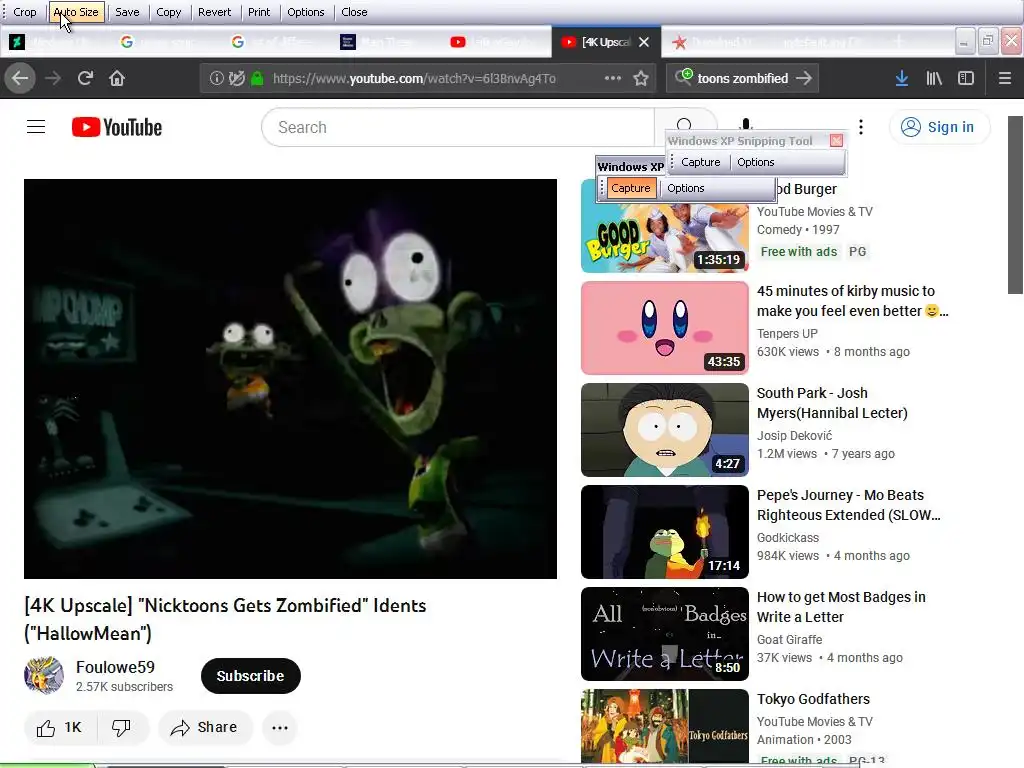Open Options in the top toolbar
The width and height of the screenshot is (1024, 768).
click(306, 12)
